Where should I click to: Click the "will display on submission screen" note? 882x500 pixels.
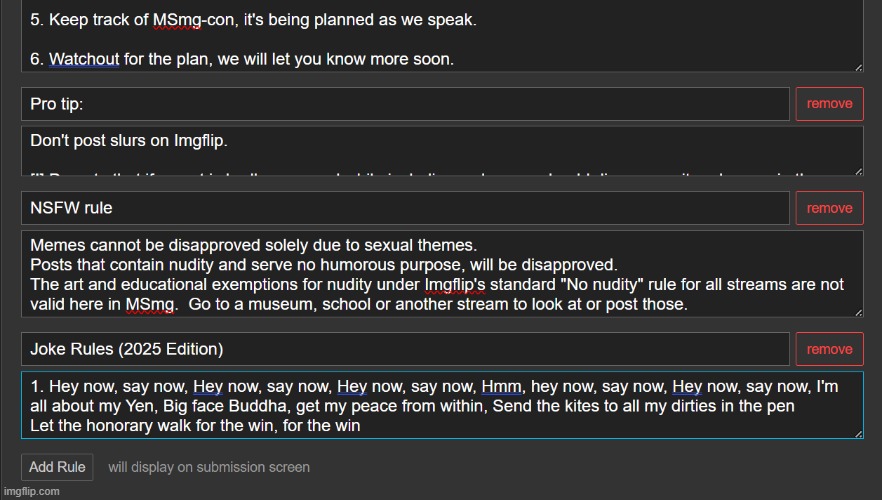pos(209,467)
